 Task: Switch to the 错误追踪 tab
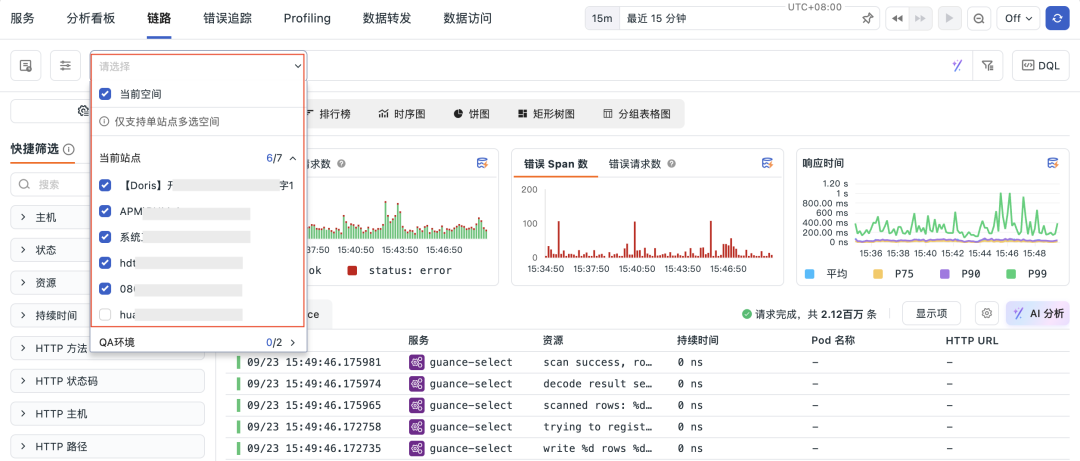click(228, 19)
